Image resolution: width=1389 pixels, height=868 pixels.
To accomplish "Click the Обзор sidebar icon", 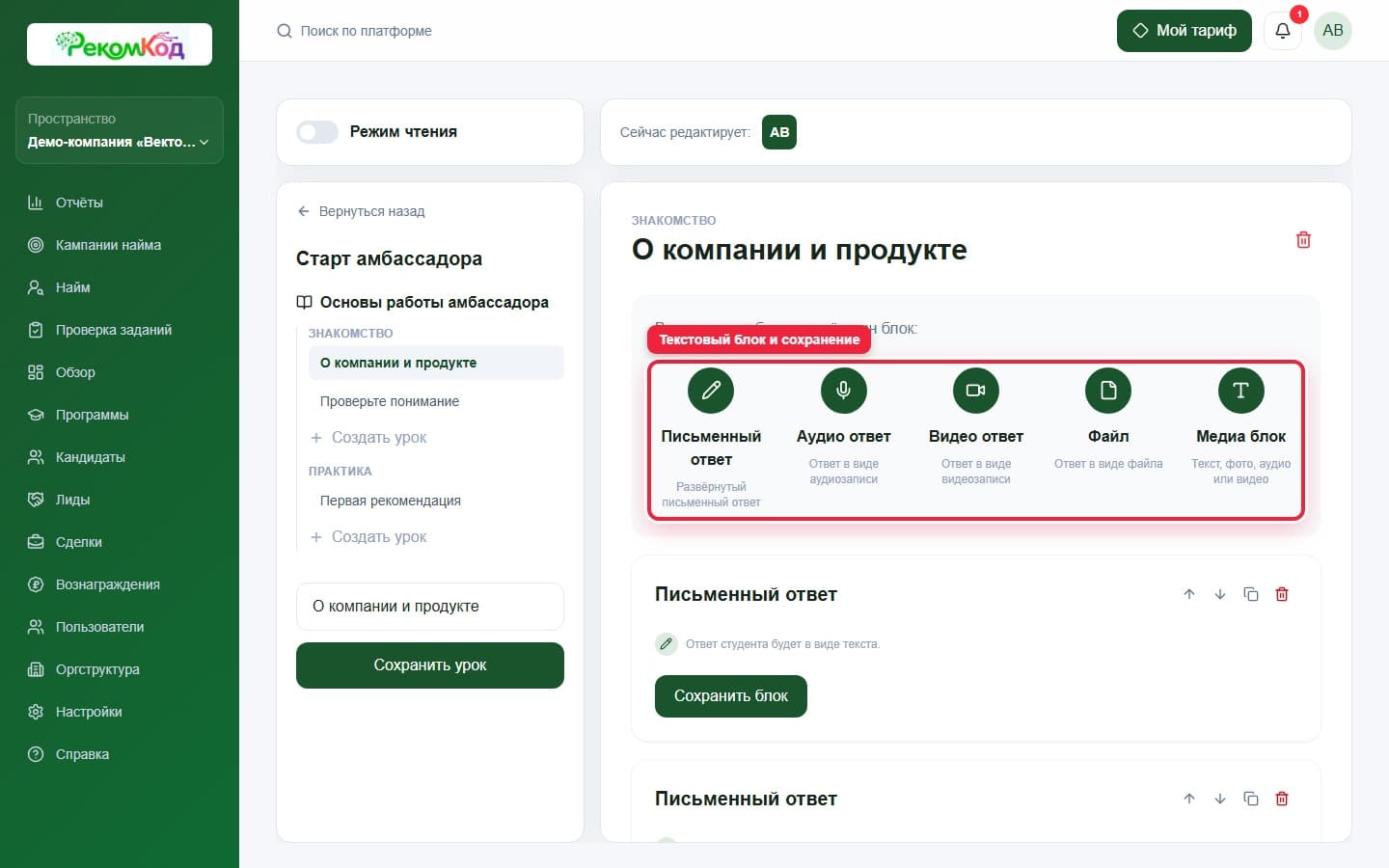I will [x=36, y=372].
